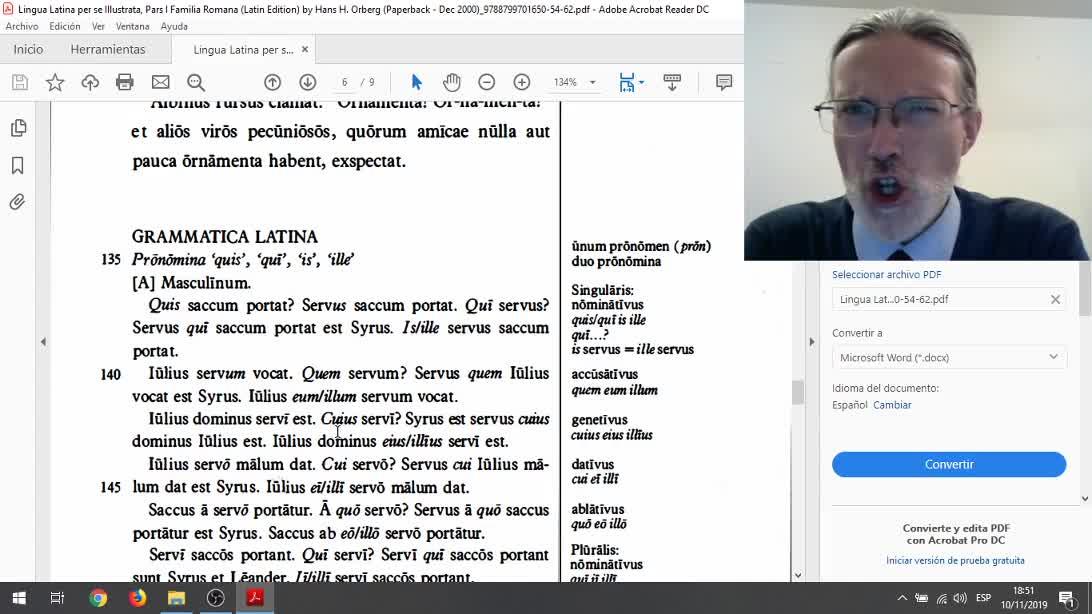The image size is (1092, 614).
Task: Collapse the right tools pane arrow
Action: (x=811, y=342)
